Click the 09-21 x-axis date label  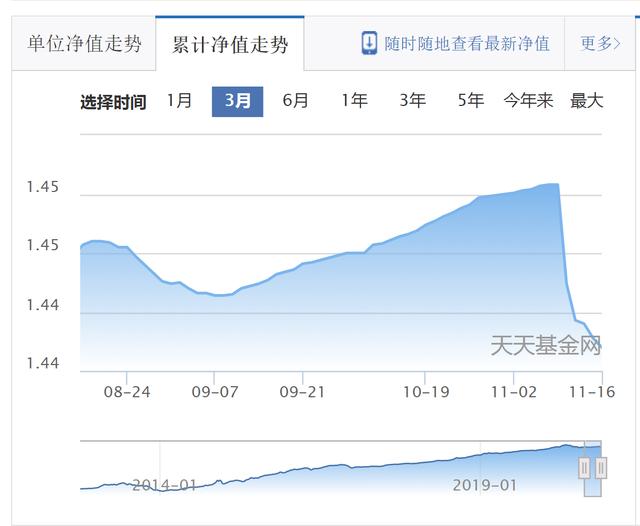[302, 392]
